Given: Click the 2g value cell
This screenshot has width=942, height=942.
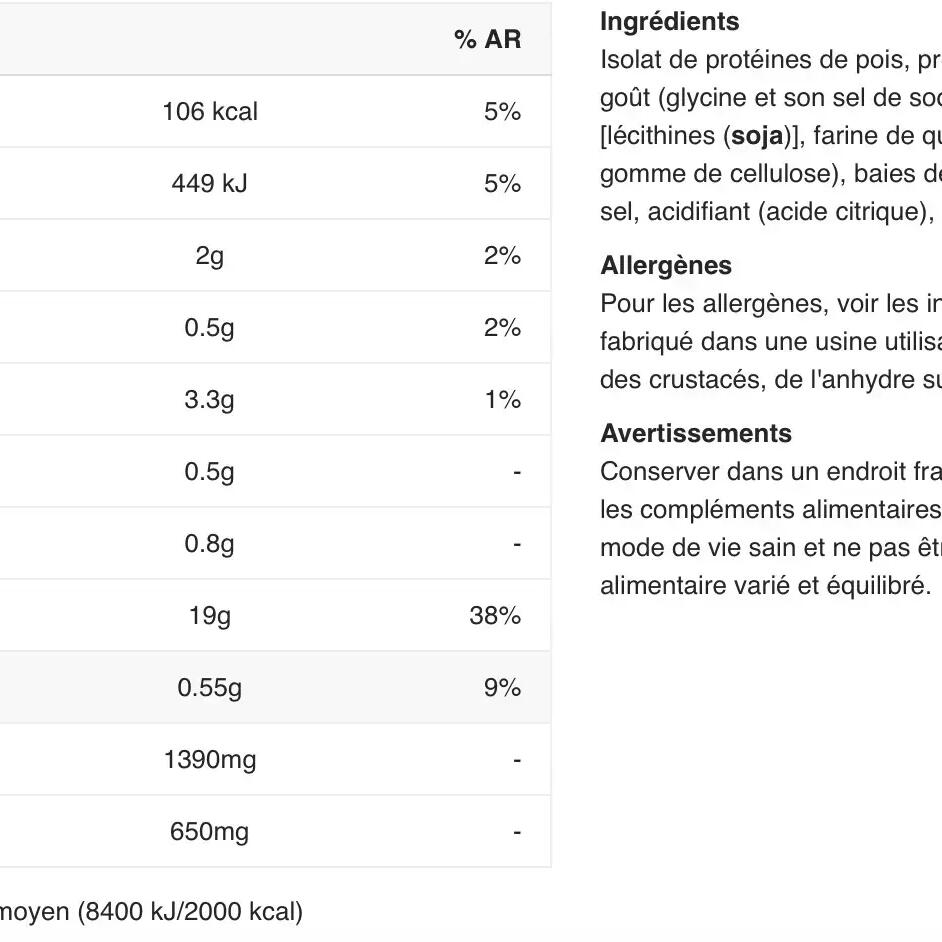Looking at the screenshot, I should point(210,255).
